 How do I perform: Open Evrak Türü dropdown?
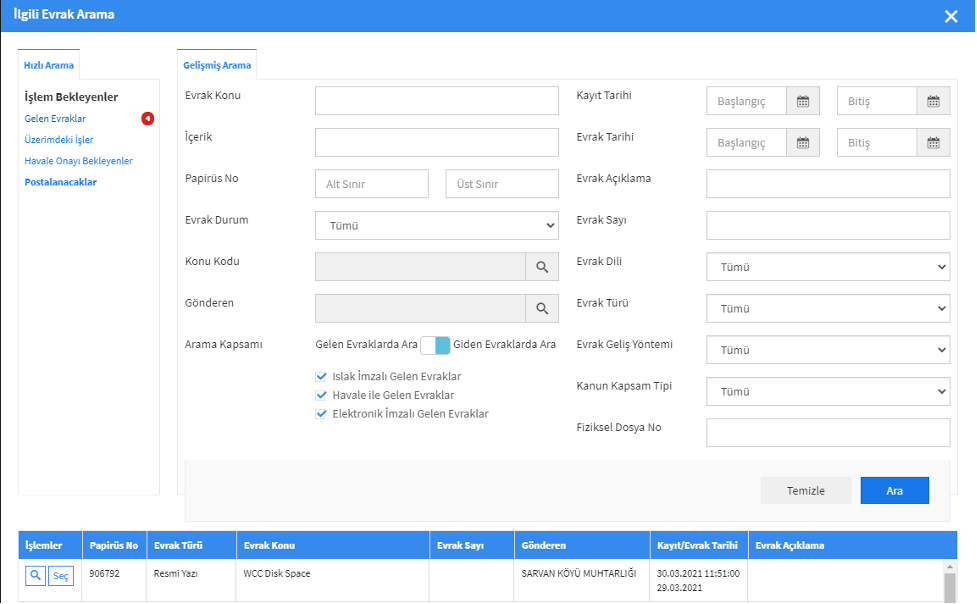click(x=828, y=309)
